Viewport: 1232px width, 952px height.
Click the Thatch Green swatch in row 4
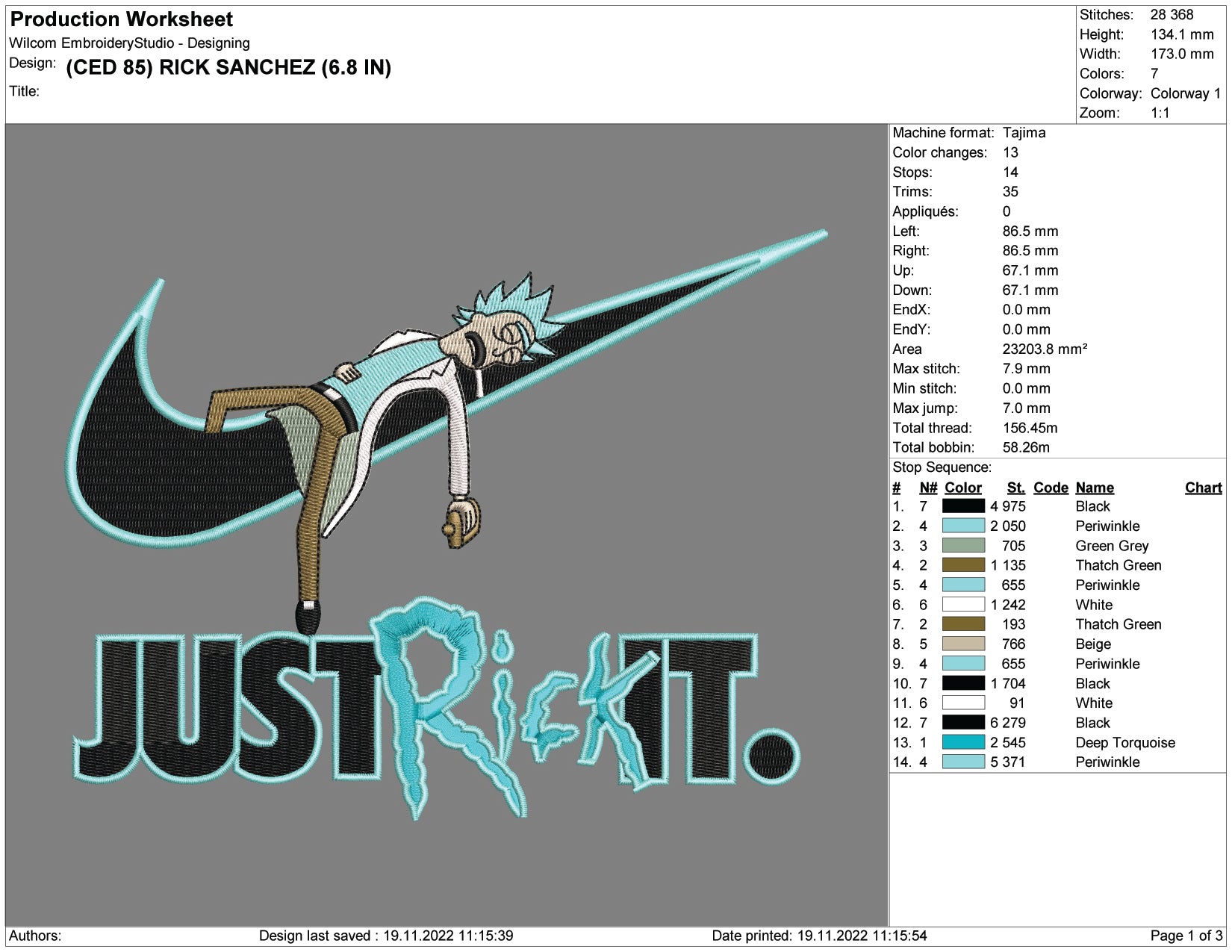click(963, 565)
